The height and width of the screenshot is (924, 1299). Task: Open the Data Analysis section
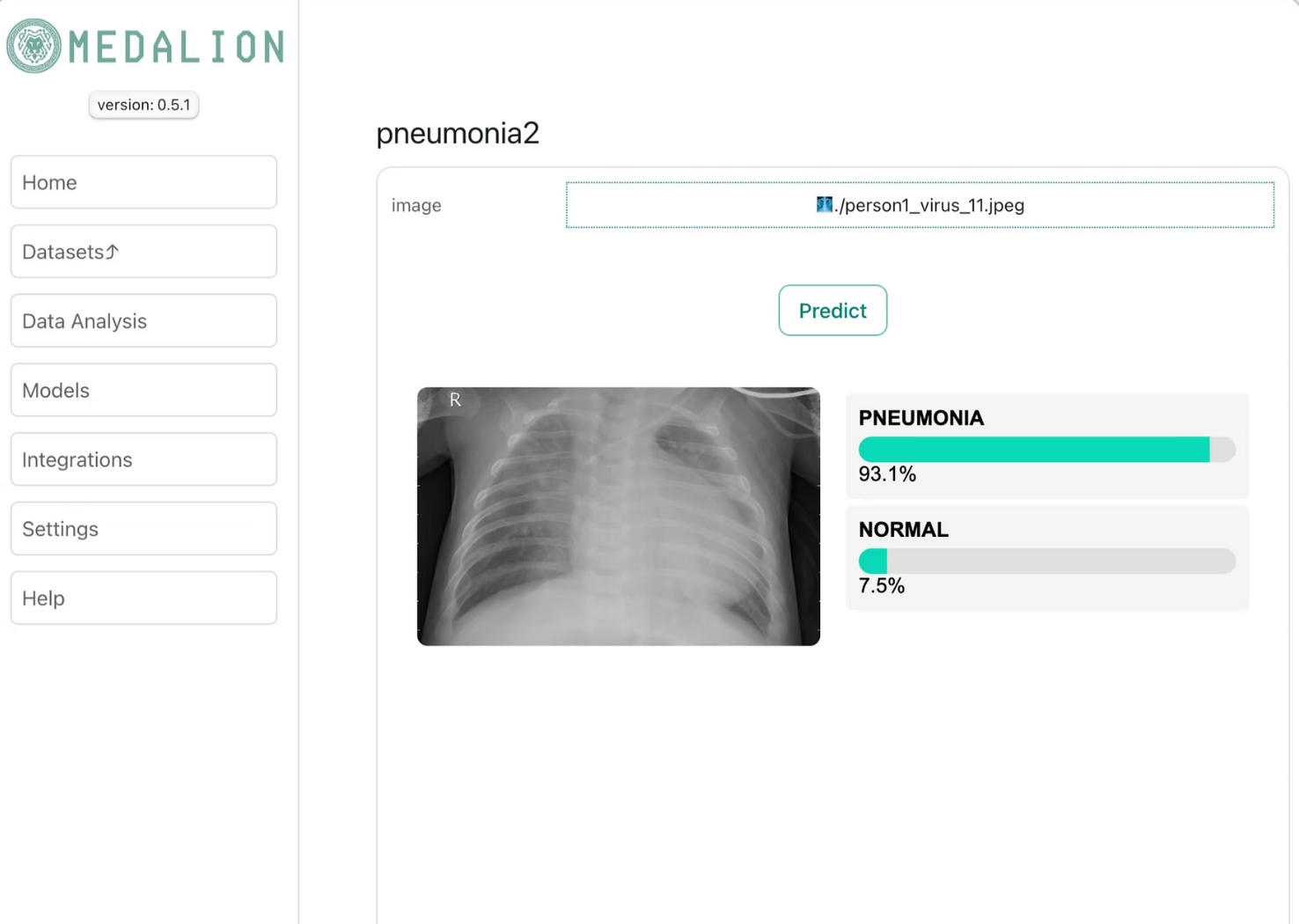[x=143, y=321]
